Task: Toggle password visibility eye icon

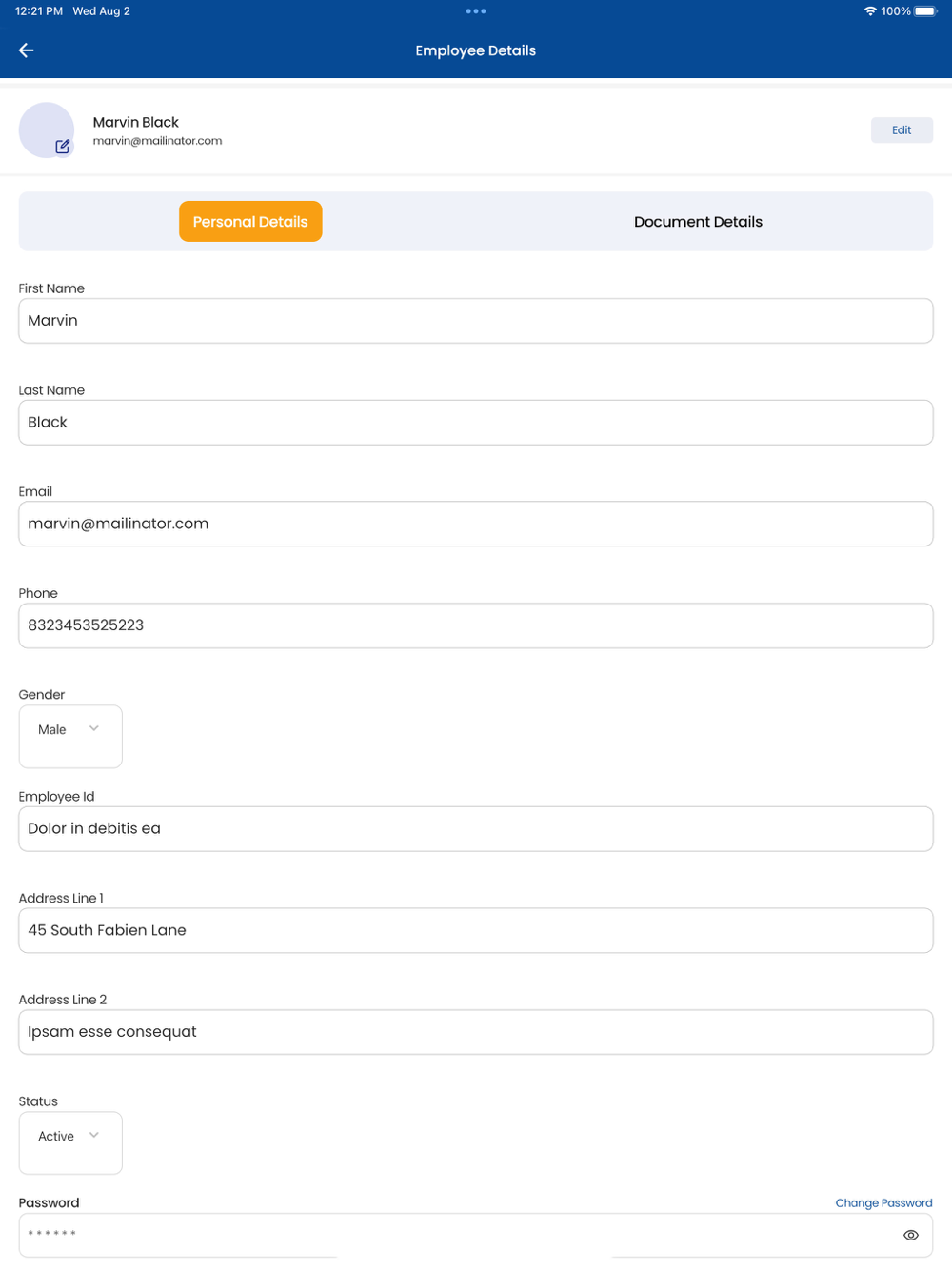Action: click(911, 1235)
